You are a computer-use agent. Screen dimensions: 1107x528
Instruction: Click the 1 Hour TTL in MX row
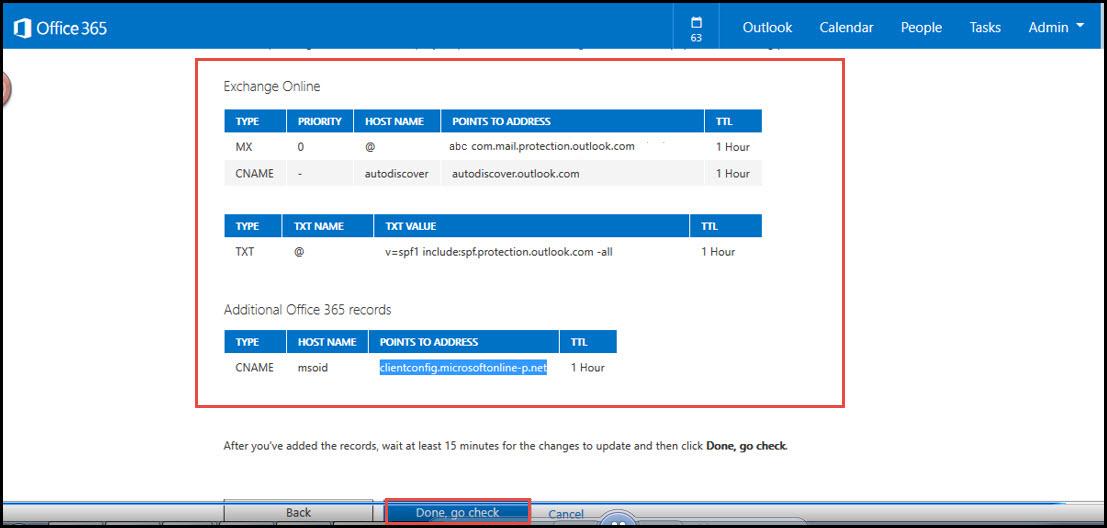tap(733, 147)
